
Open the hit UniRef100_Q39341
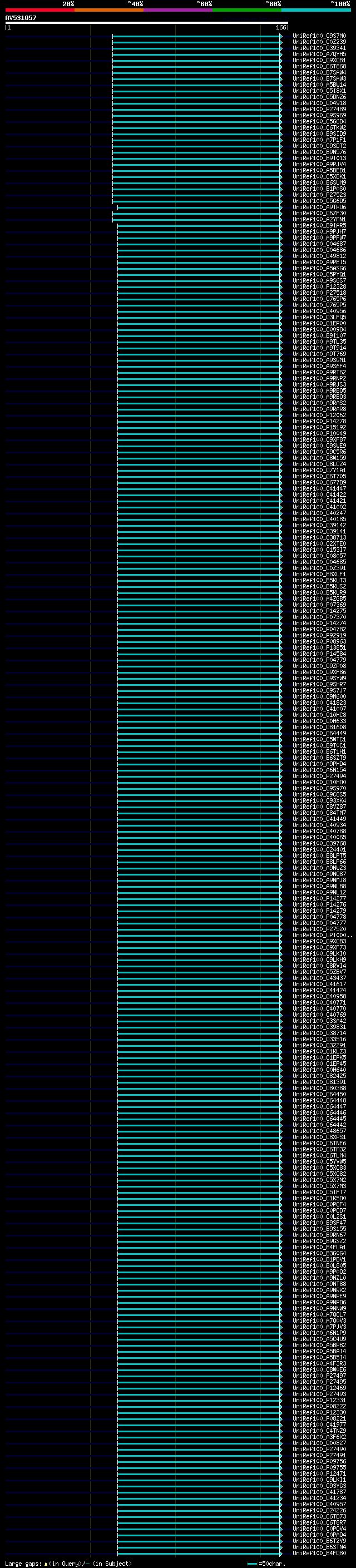pos(319,48)
